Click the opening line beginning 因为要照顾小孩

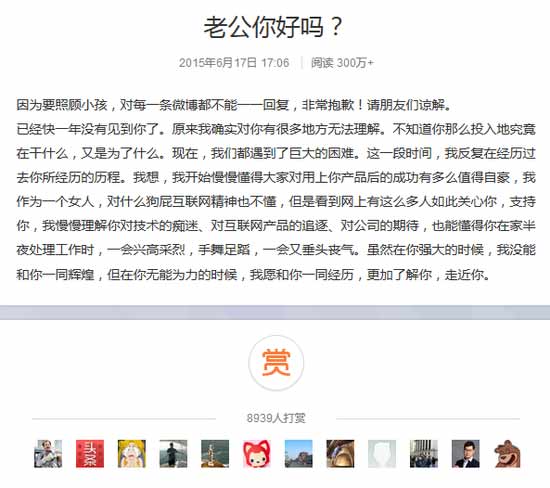click(234, 105)
